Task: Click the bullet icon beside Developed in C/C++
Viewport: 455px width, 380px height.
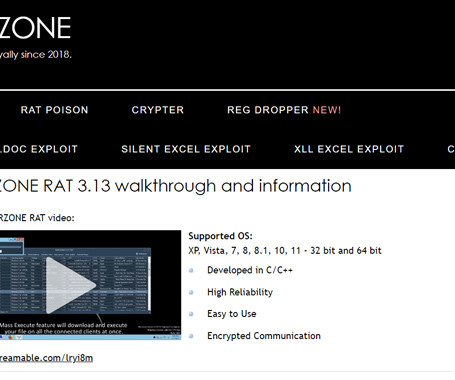Action: pos(191,270)
